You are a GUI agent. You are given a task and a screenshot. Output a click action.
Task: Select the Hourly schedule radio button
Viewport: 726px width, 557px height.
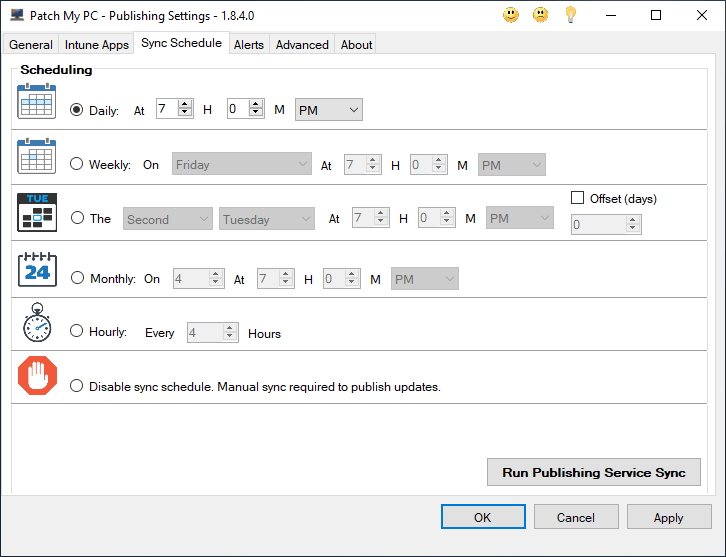click(76, 331)
